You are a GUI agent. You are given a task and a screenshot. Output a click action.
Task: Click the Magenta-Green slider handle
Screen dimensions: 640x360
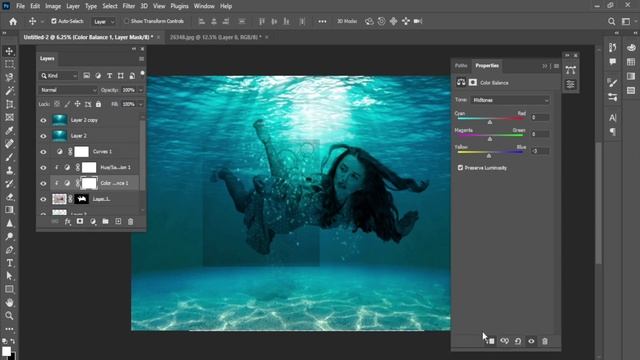490,139
